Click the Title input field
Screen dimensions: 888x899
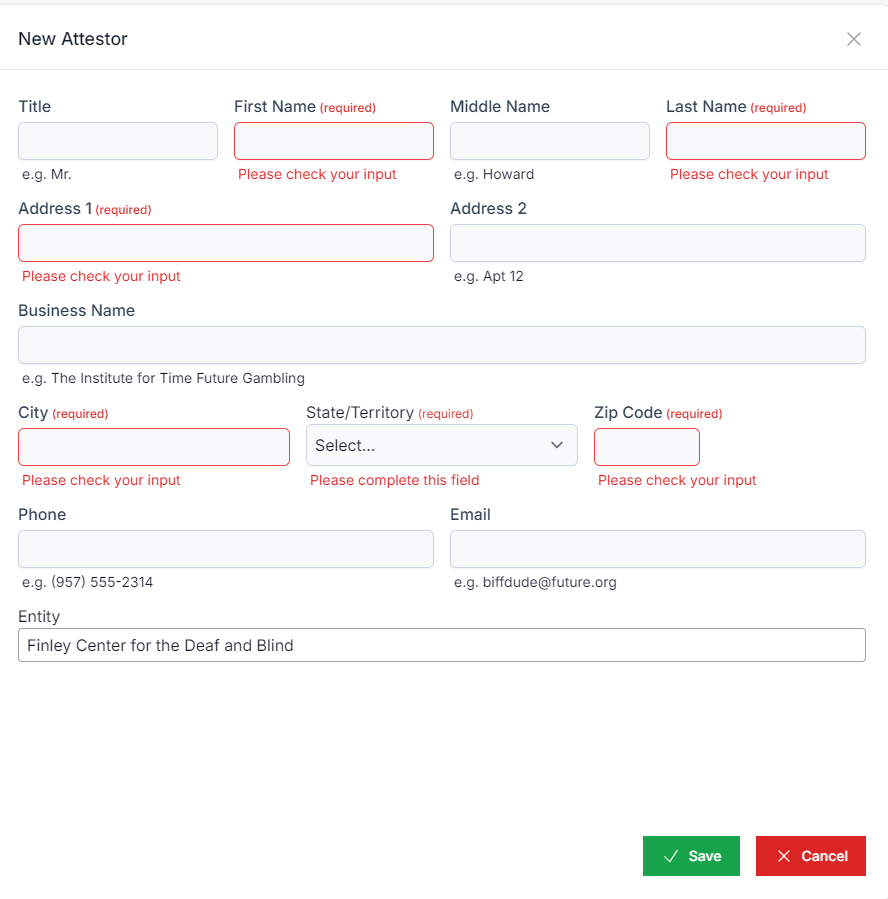[x=118, y=141]
